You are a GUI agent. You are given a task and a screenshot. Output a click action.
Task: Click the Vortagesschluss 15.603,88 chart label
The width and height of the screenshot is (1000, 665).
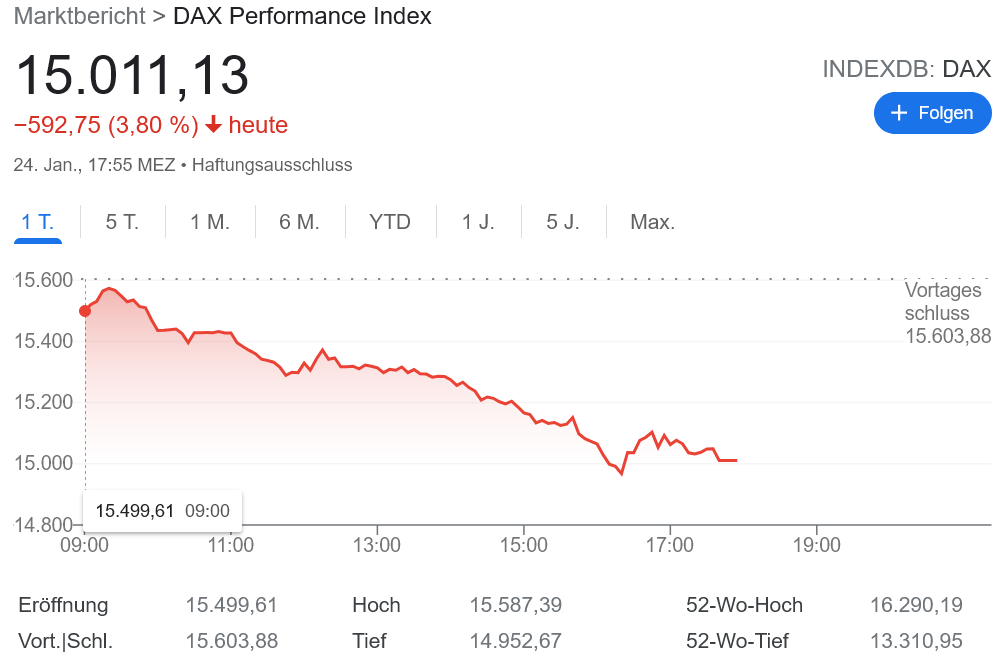click(947, 313)
